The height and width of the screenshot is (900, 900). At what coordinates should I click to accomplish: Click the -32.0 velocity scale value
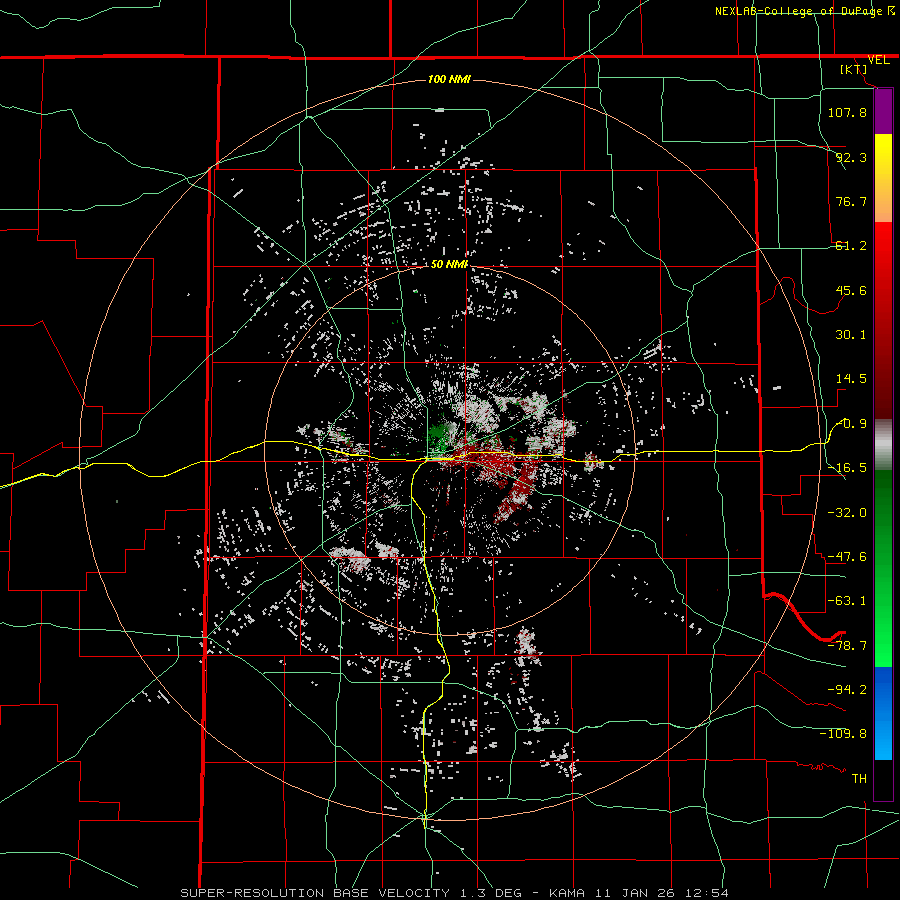pos(847,513)
